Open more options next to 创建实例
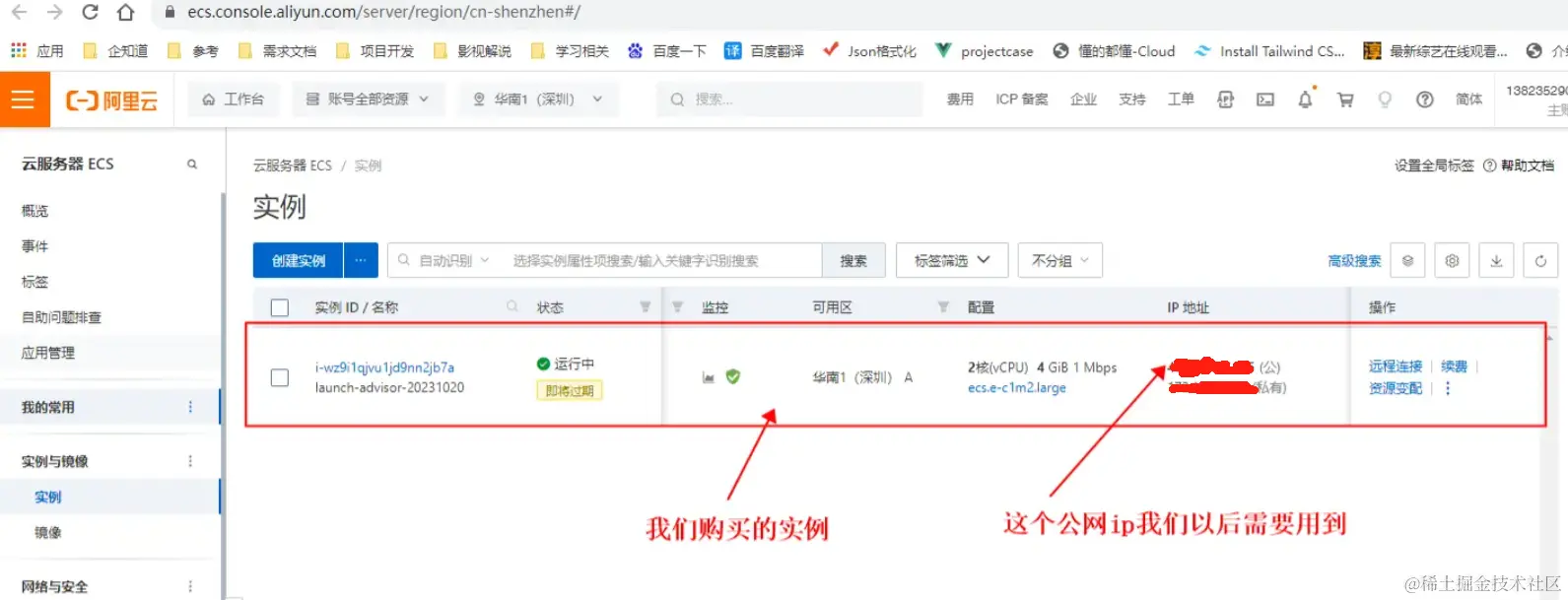 click(x=361, y=260)
